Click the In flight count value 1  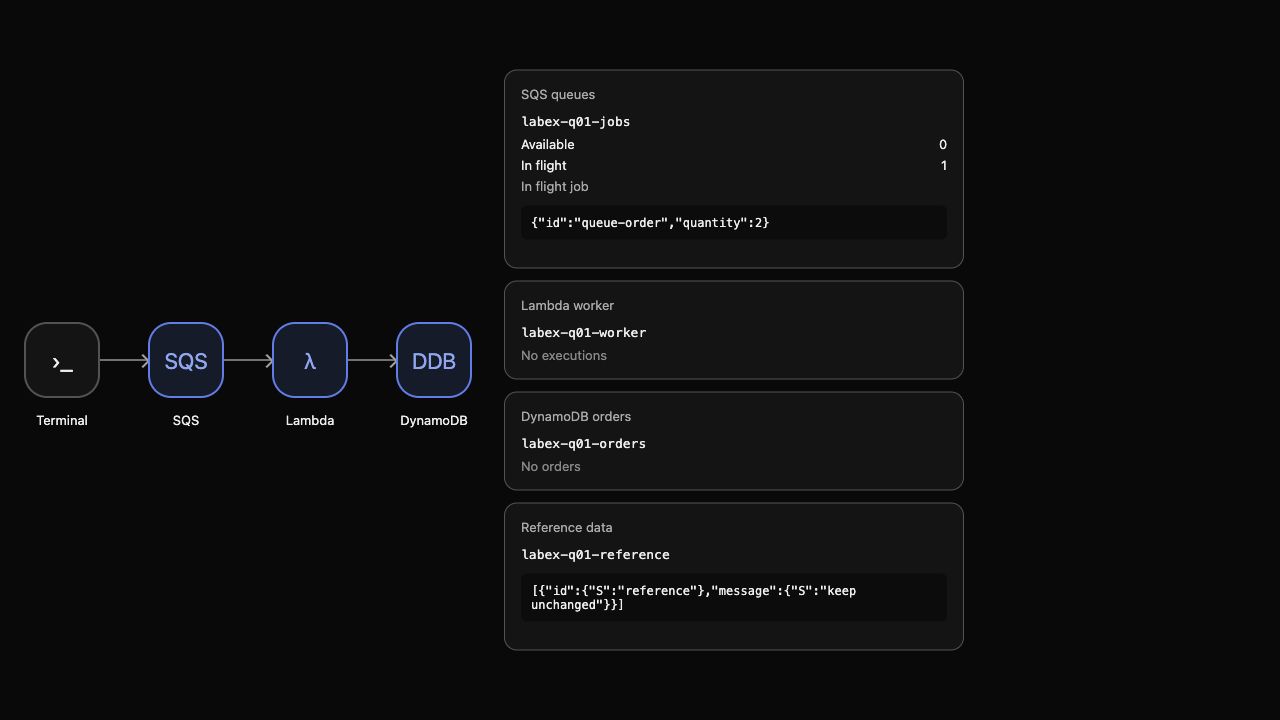pyautogui.click(x=943, y=166)
